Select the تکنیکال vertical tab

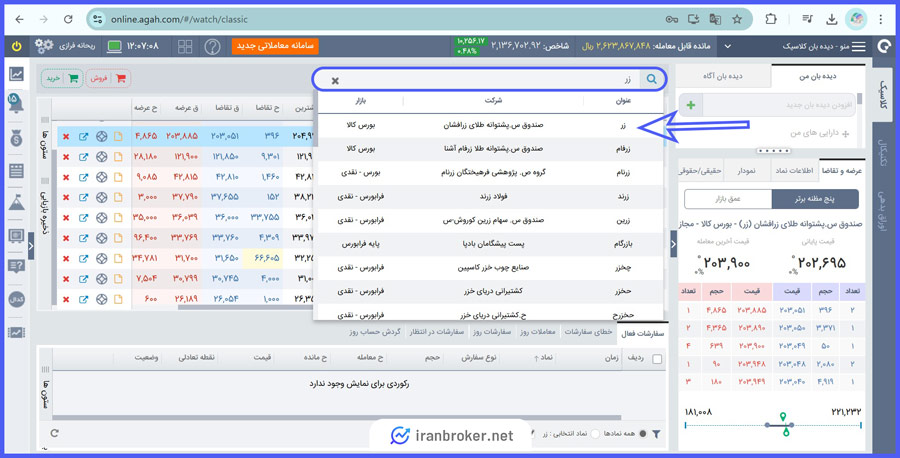pos(882,153)
